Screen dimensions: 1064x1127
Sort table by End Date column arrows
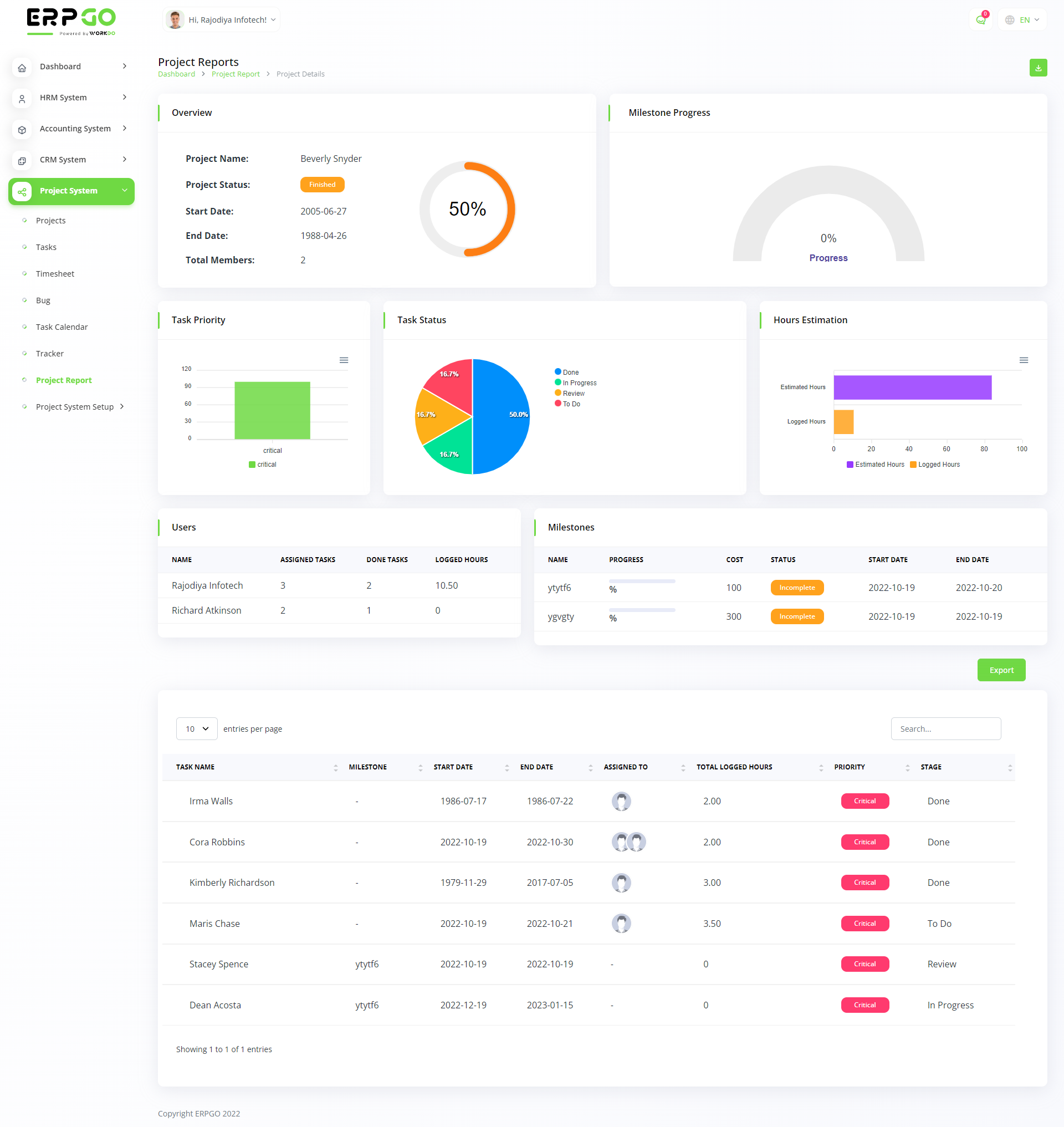tap(590, 768)
